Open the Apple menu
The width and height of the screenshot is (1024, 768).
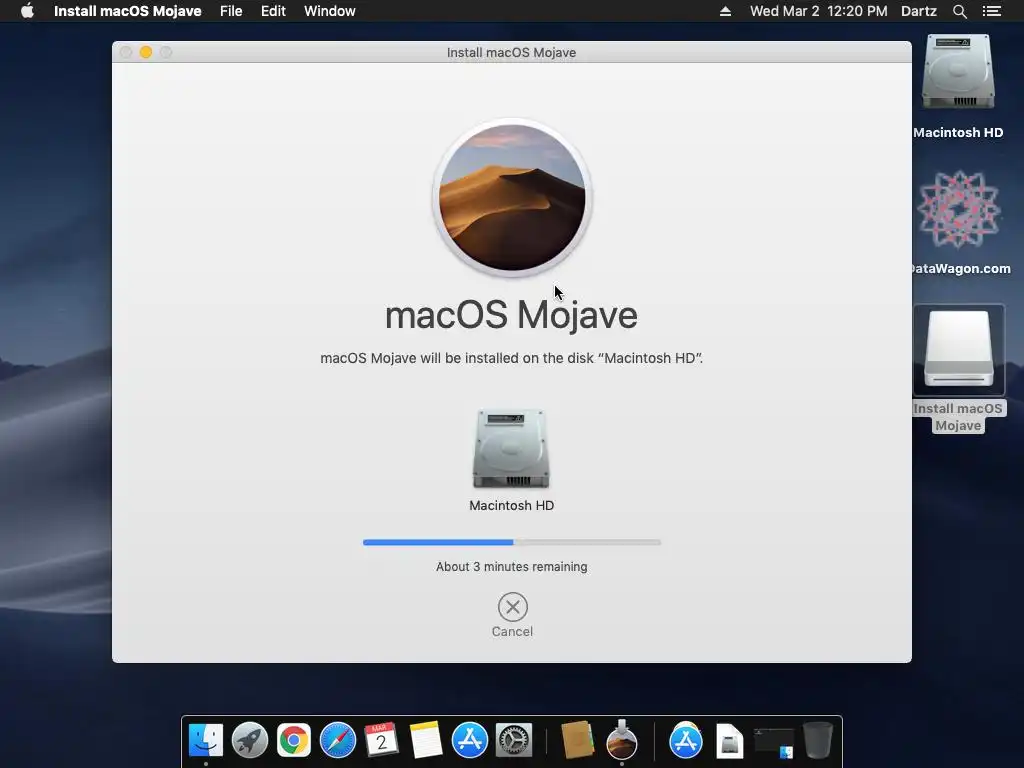click(x=27, y=11)
